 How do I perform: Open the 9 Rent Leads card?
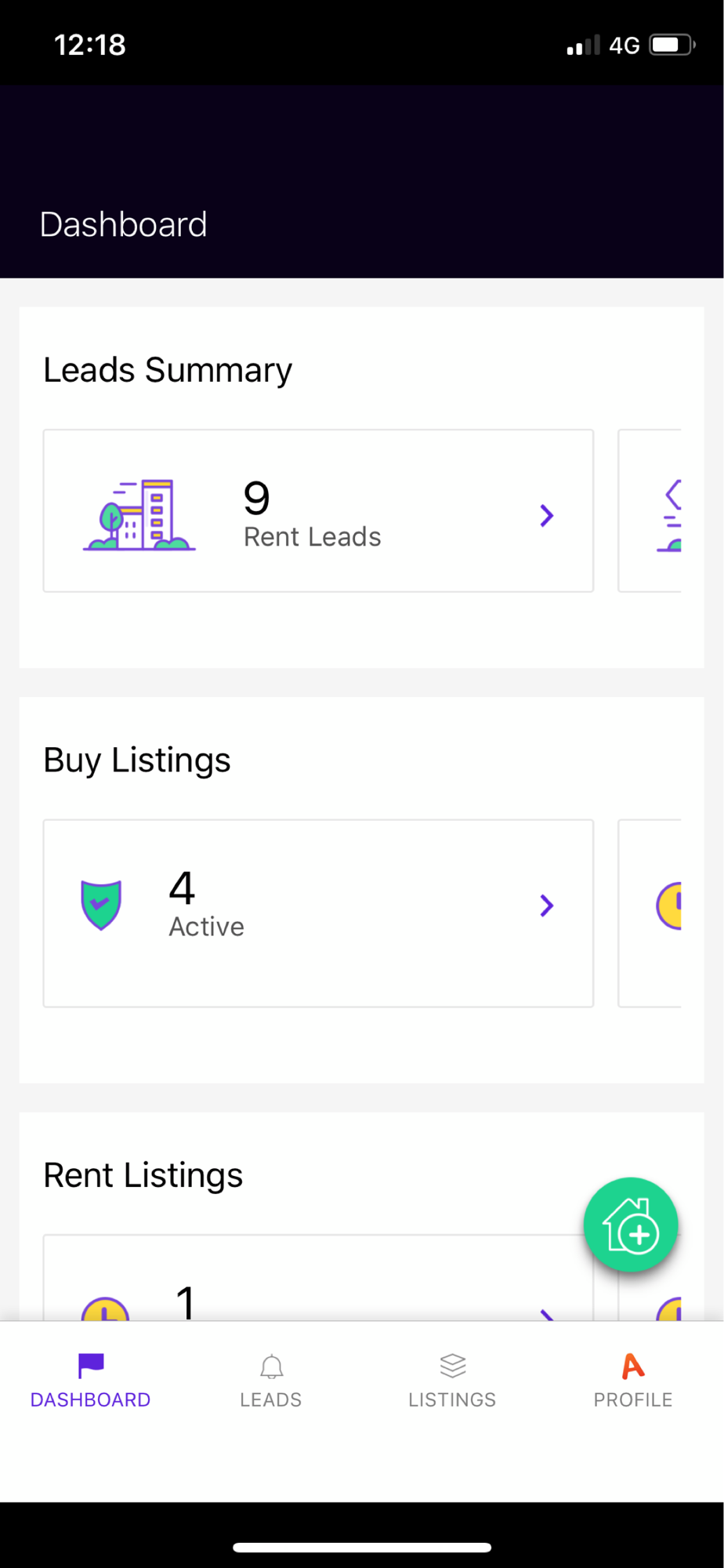(318, 510)
